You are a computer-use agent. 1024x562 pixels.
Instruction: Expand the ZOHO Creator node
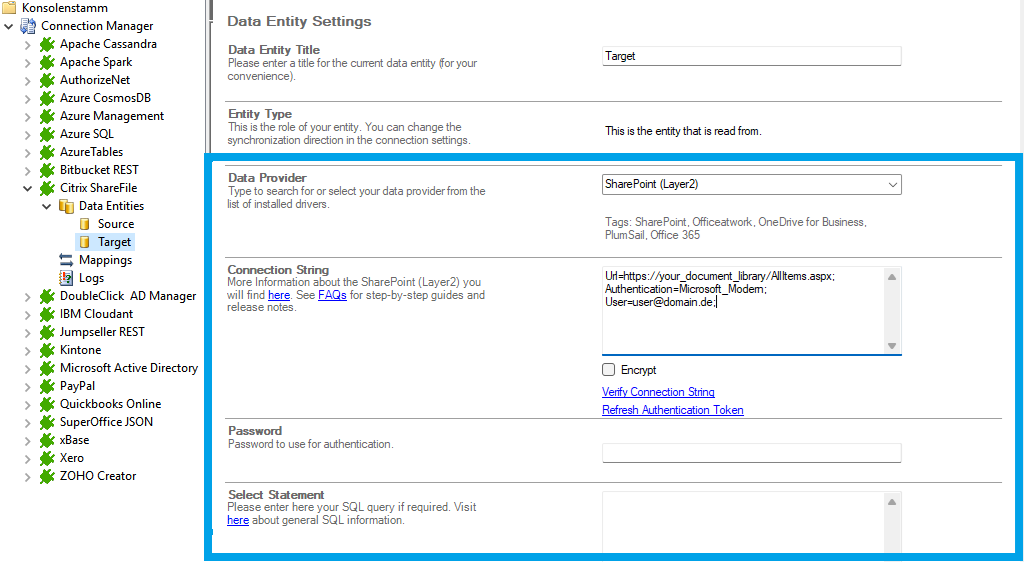pos(27,477)
